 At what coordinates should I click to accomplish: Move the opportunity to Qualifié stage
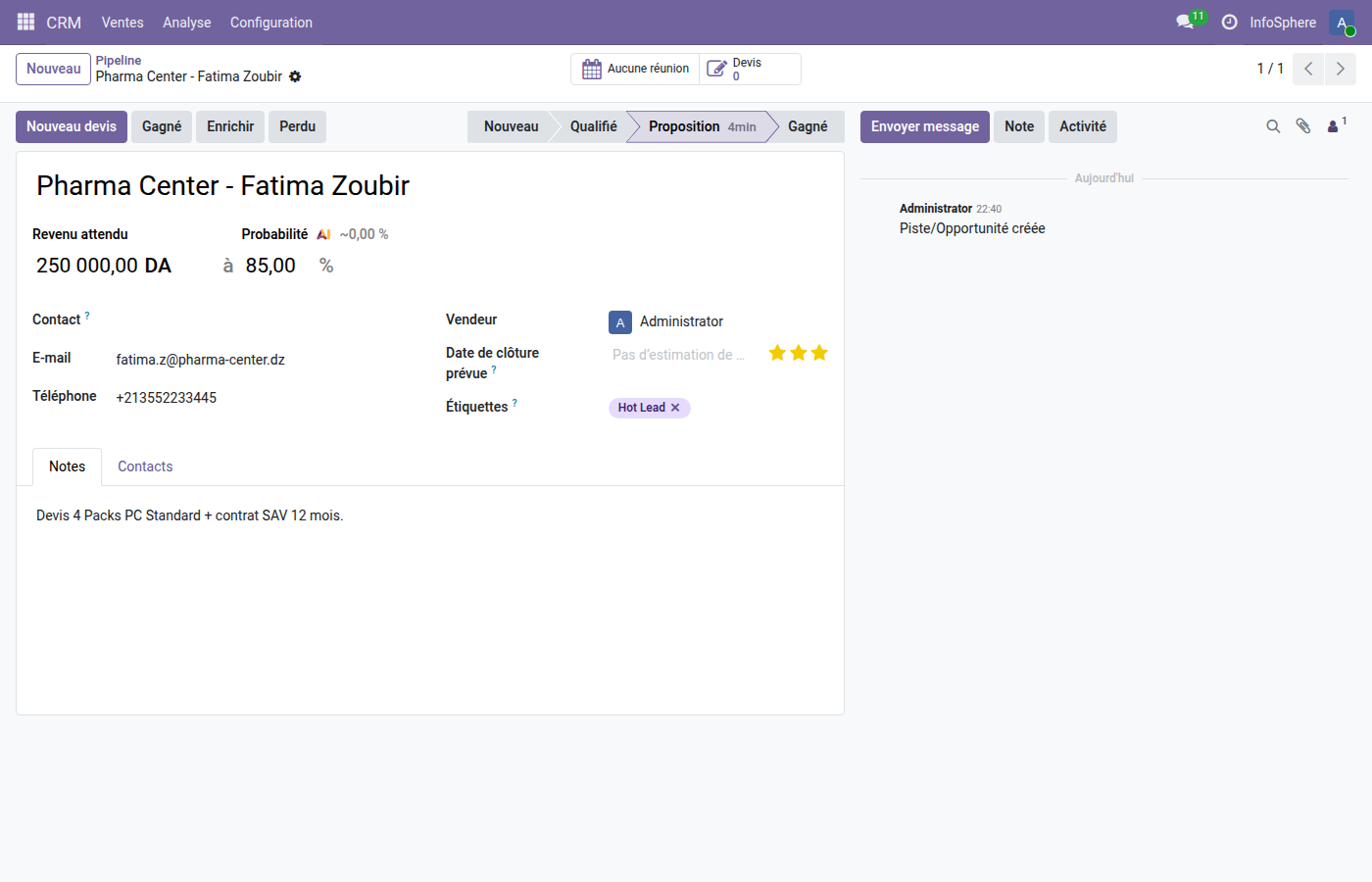pyautogui.click(x=593, y=126)
